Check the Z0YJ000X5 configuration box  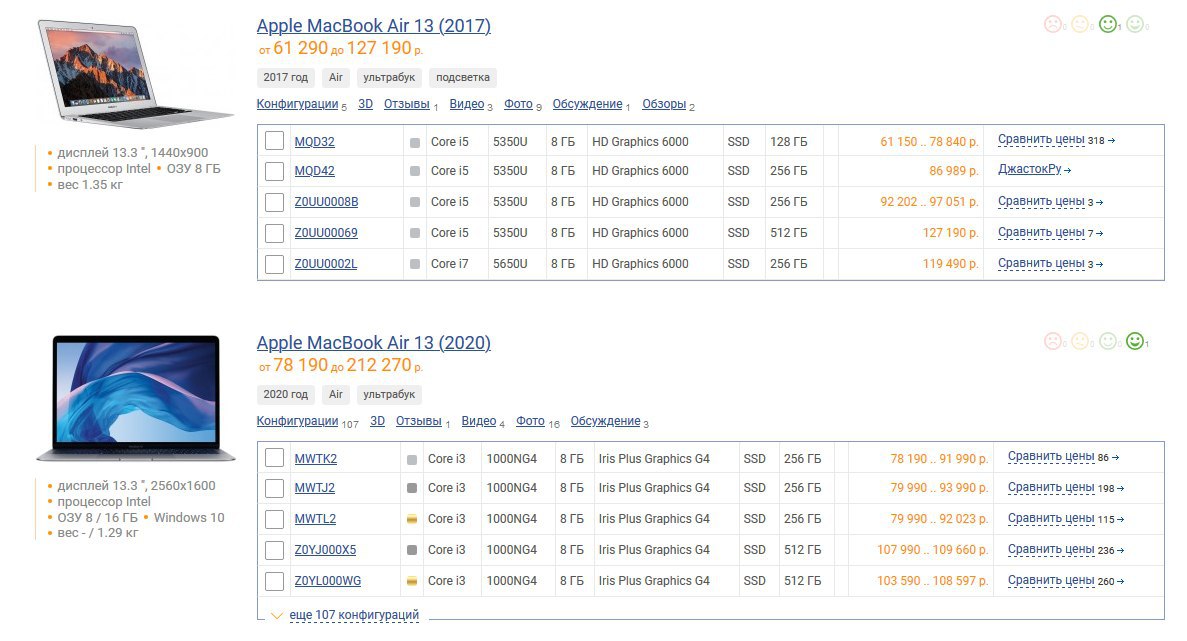click(x=274, y=550)
